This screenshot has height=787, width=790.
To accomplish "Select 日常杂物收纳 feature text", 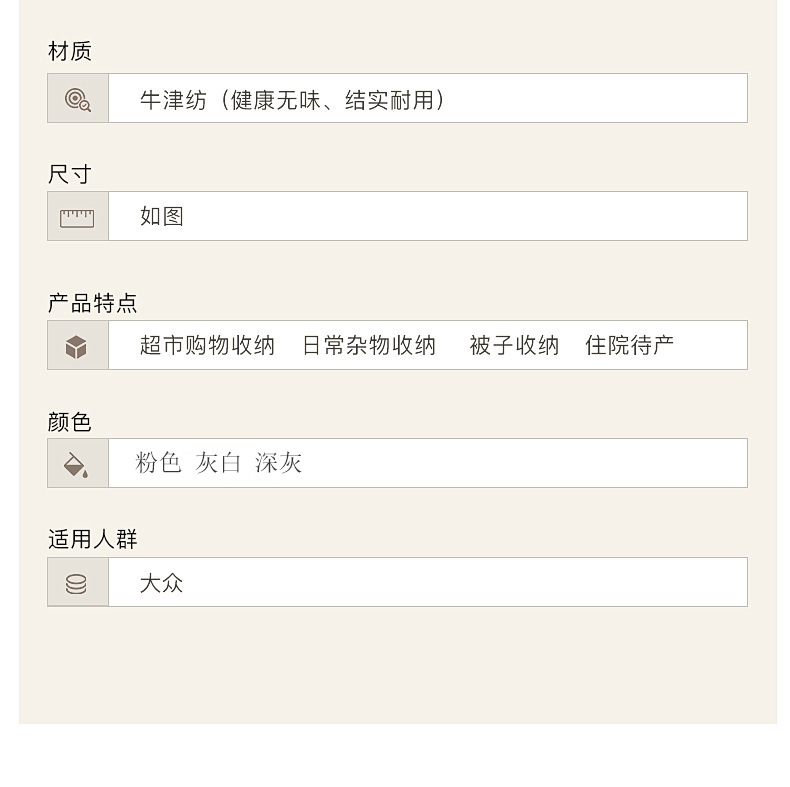I will pyautogui.click(x=369, y=346).
